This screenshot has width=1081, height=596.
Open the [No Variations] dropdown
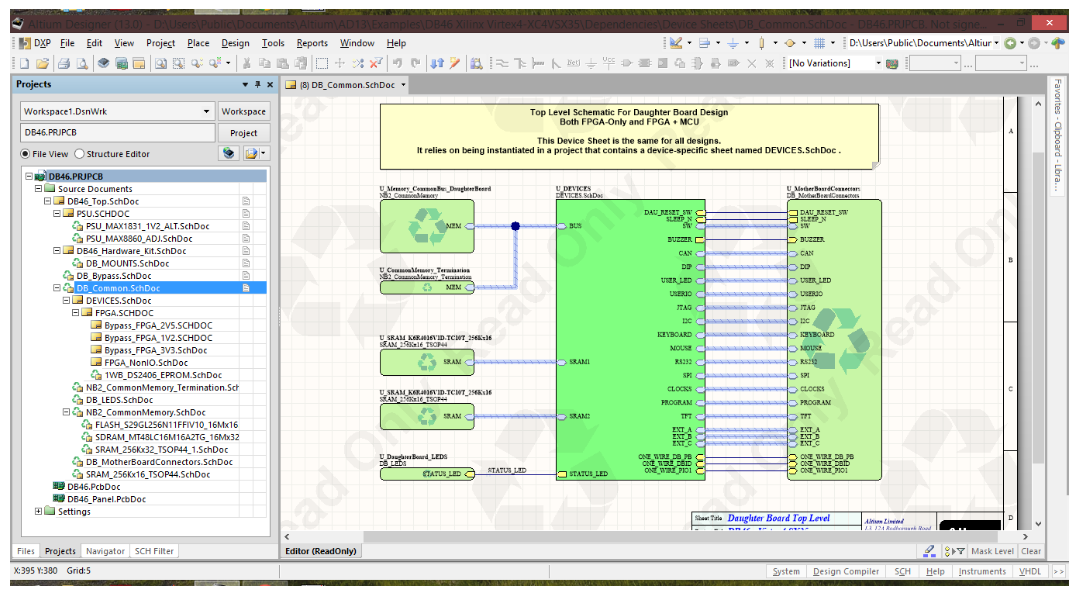click(878, 62)
